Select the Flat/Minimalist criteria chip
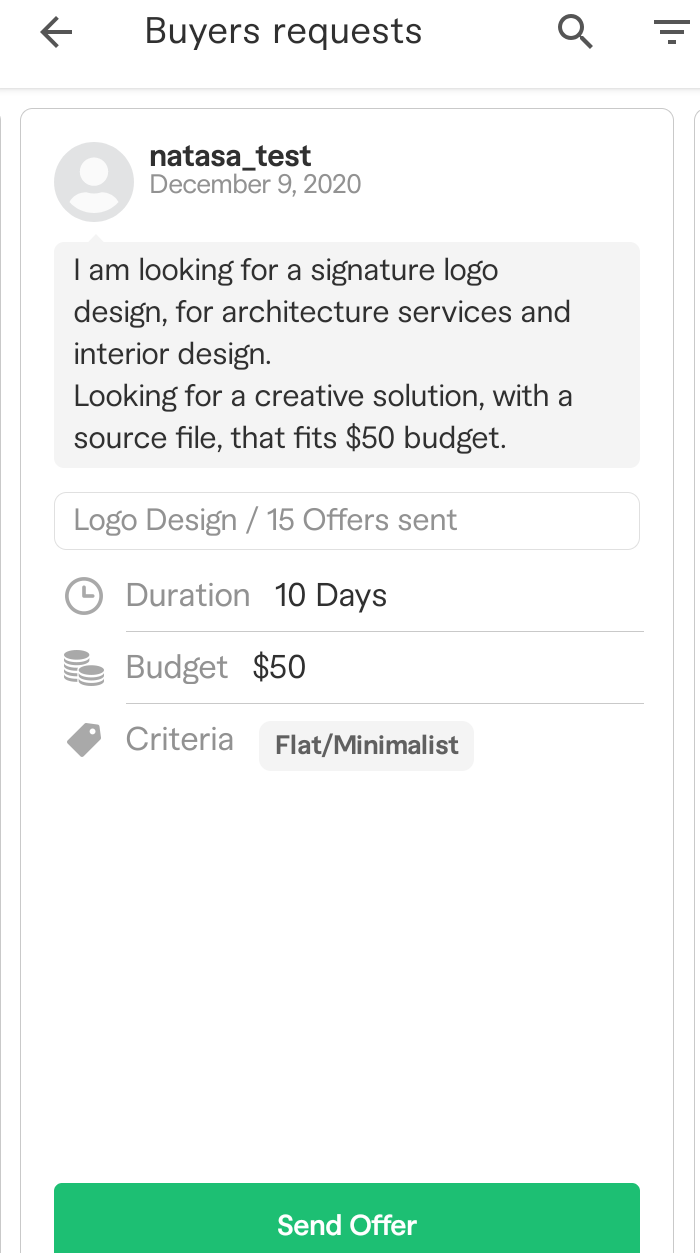Screen dimensions: 700x1253 (x=366, y=746)
